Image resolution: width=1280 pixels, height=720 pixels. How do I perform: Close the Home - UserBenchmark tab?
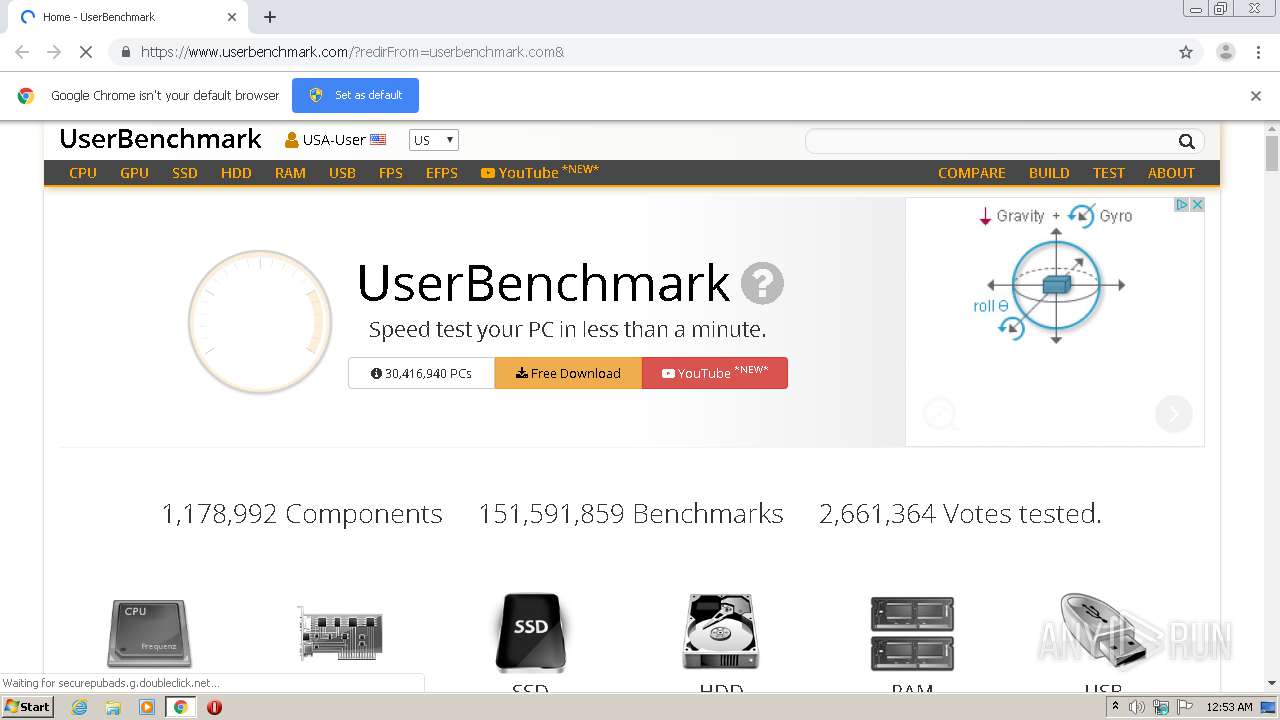click(x=232, y=17)
